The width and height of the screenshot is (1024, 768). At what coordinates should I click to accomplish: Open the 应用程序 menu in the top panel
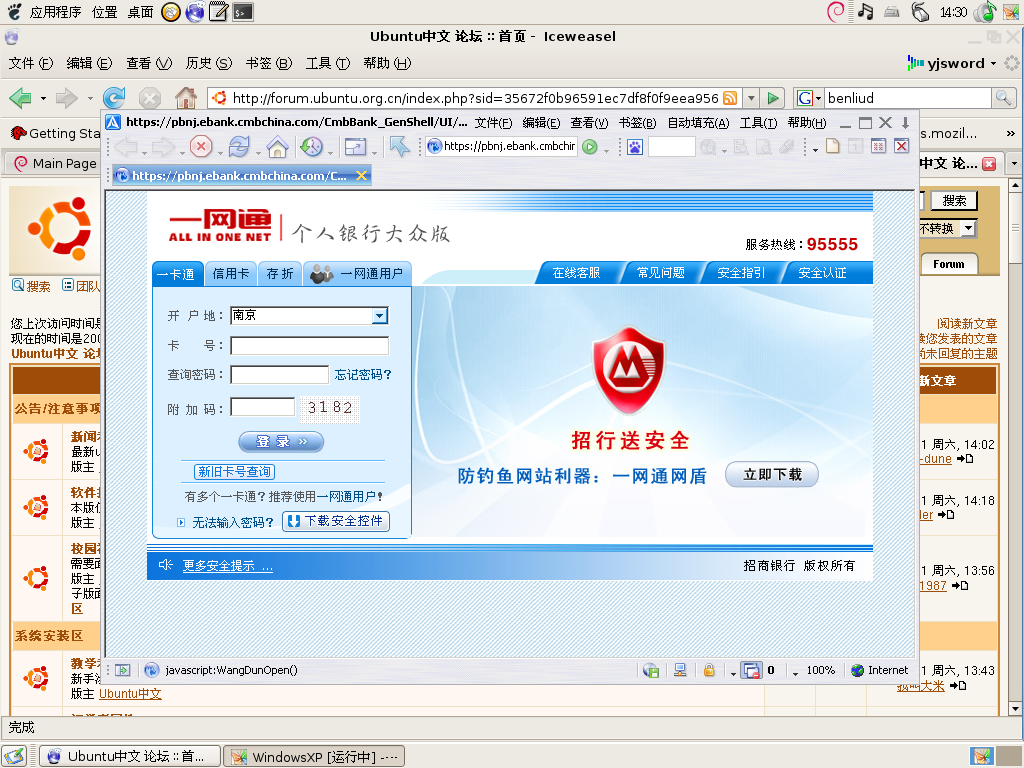(56, 12)
